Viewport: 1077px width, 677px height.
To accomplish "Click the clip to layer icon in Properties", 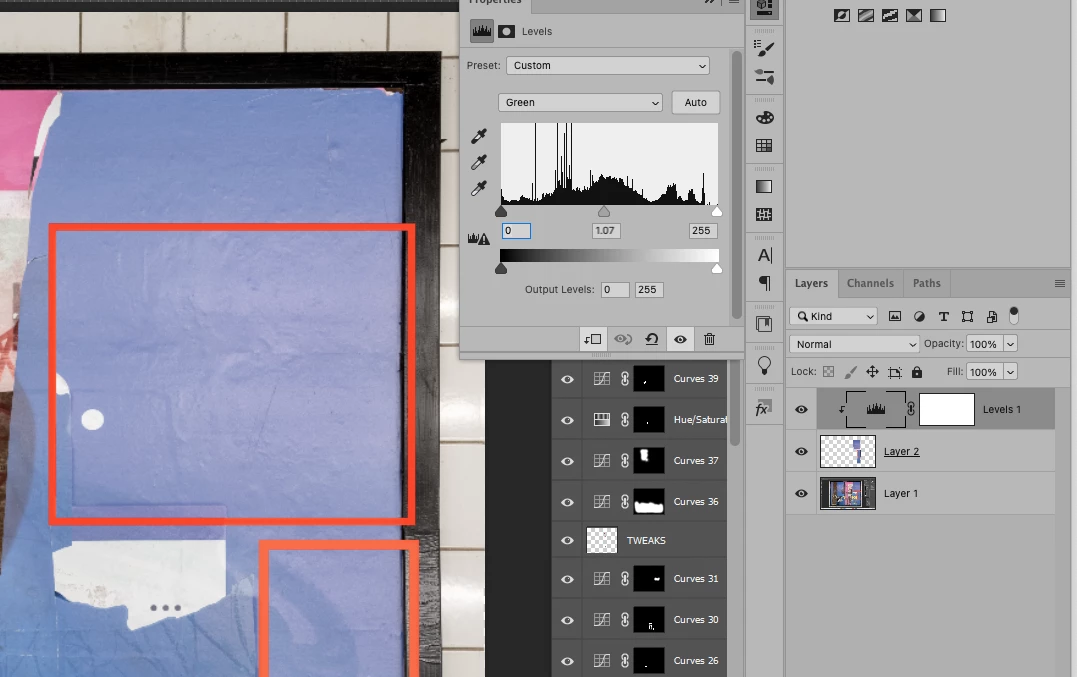I will [x=593, y=339].
